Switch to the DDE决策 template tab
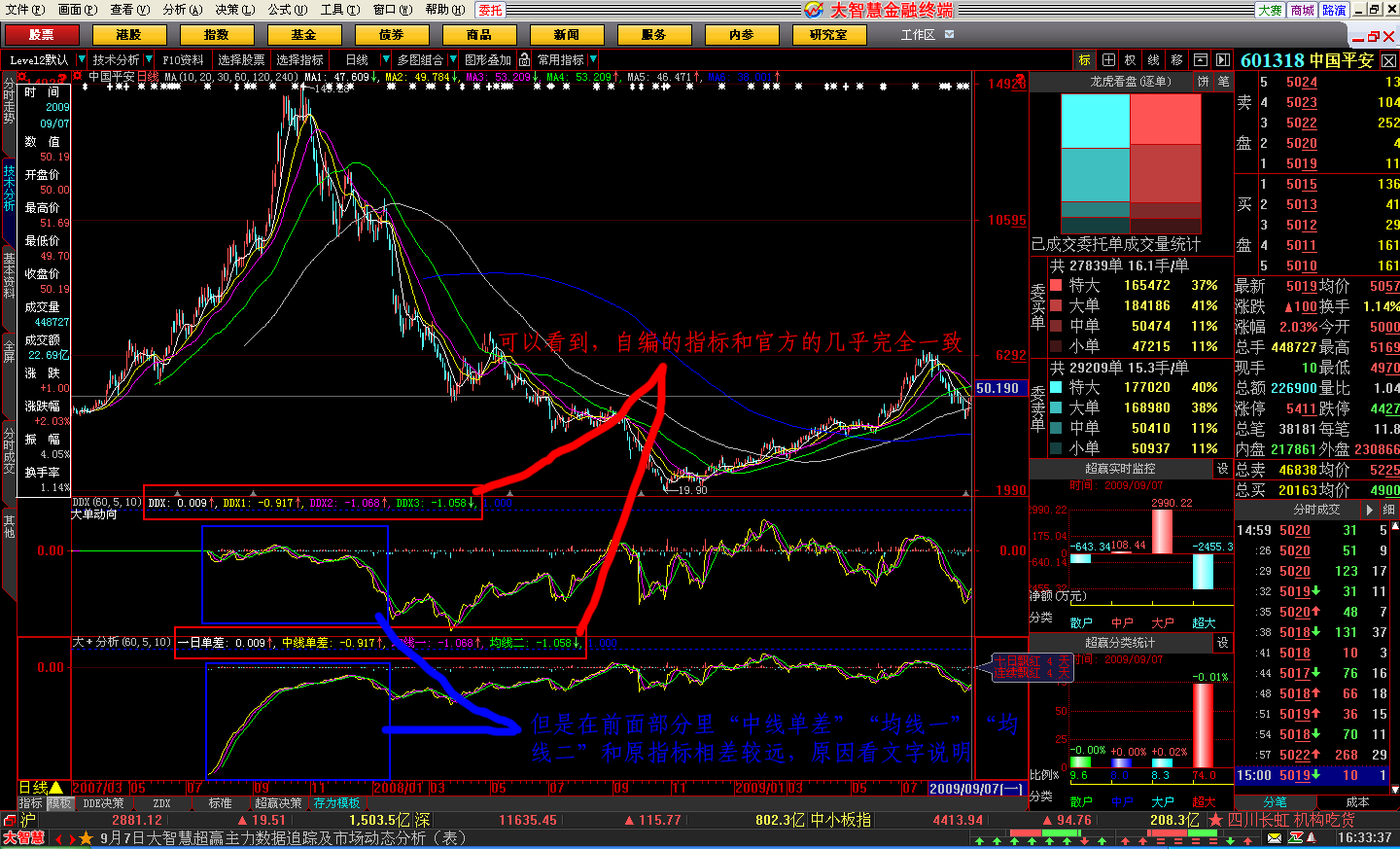Viewport: 1400px width, 849px height. point(103,803)
